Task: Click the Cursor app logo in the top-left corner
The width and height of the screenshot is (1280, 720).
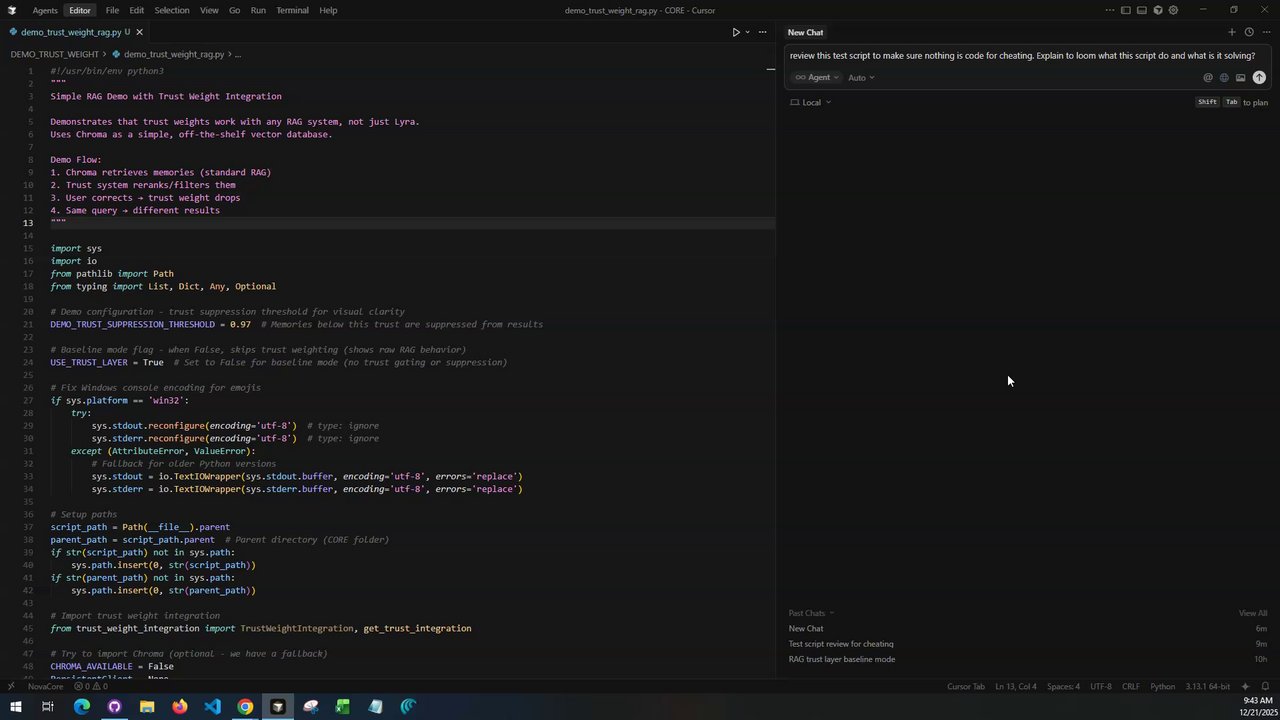Action: (x=12, y=10)
